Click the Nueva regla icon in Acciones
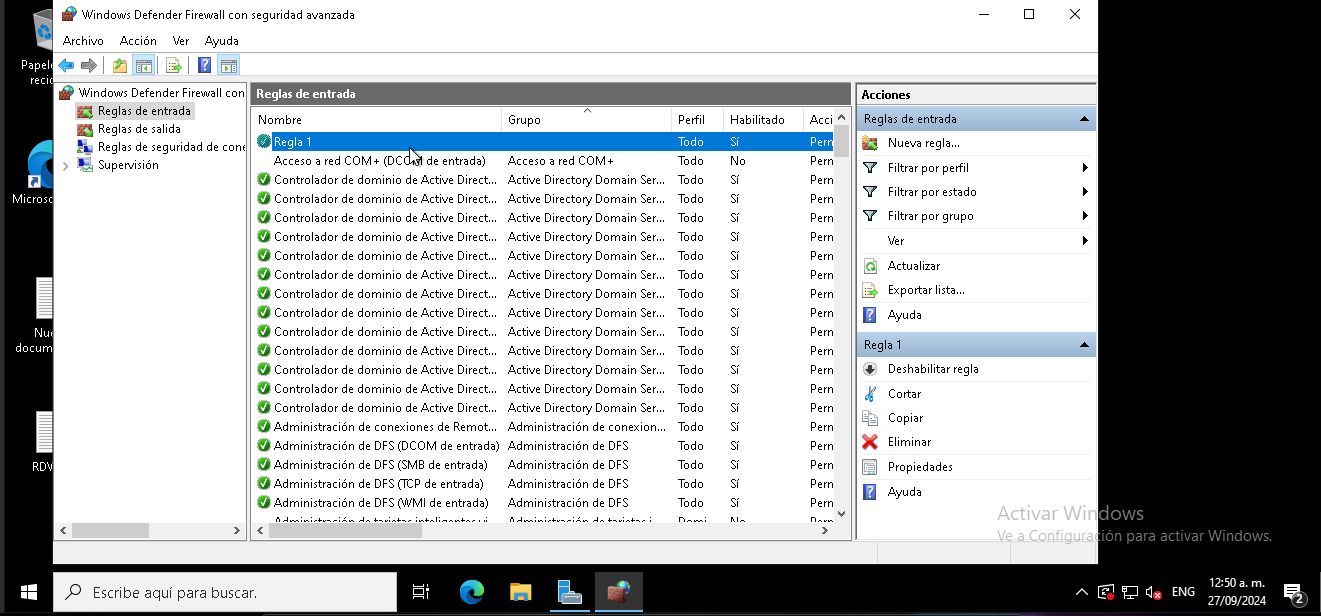The image size is (1321, 616). pyautogui.click(x=870, y=143)
